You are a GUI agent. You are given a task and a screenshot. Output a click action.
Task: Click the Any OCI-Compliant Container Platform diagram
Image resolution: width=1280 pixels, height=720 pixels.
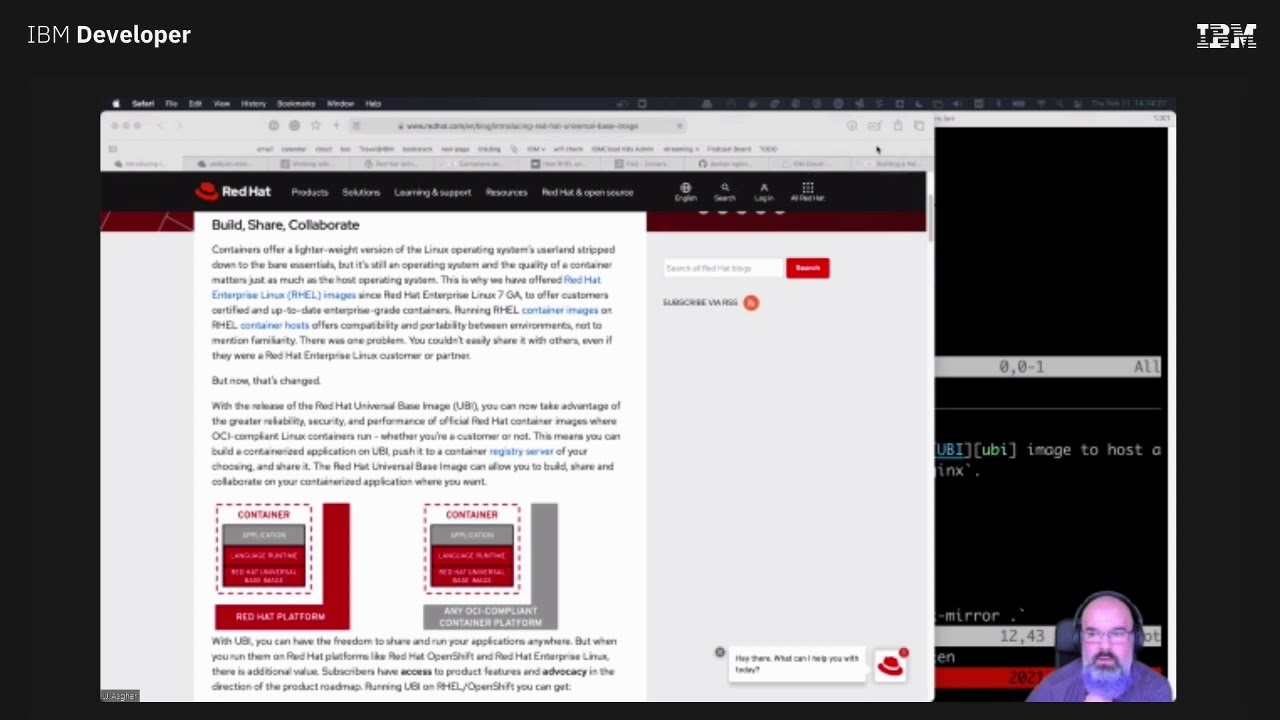tap(490, 566)
